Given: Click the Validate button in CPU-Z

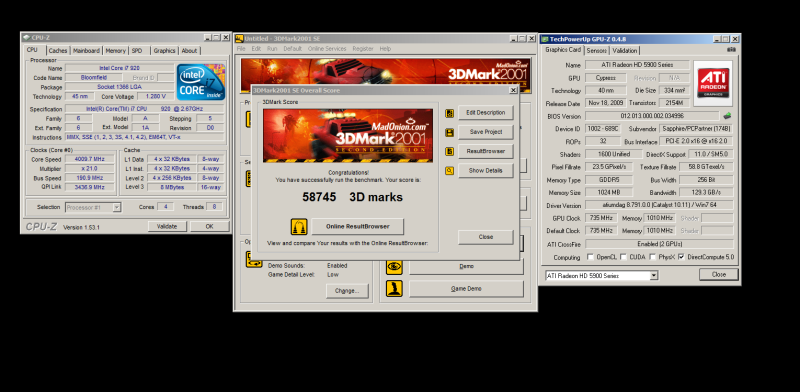Looking at the screenshot, I should point(167,226).
